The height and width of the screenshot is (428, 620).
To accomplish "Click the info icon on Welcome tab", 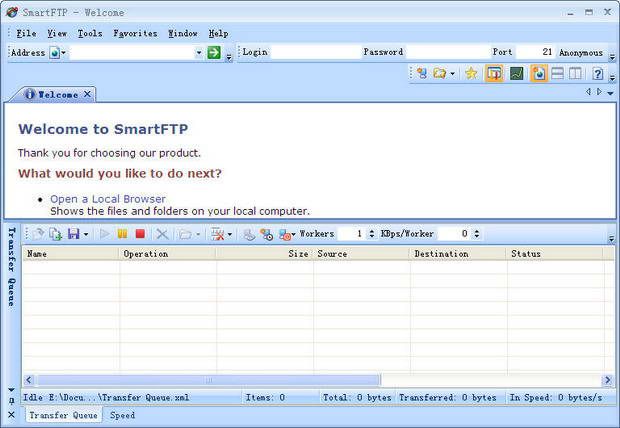I will pos(30,95).
